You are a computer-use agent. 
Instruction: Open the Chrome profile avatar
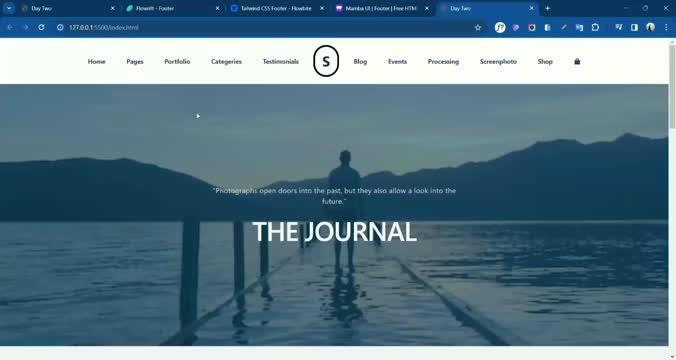(651, 28)
